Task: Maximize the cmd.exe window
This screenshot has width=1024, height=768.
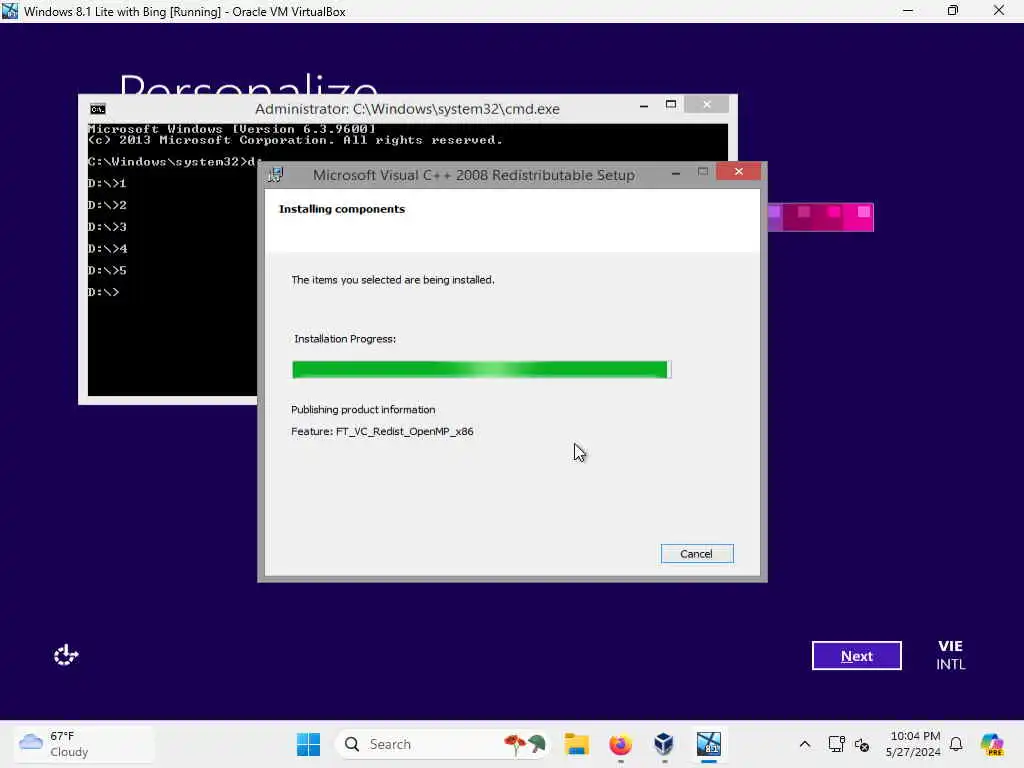Action: point(671,104)
